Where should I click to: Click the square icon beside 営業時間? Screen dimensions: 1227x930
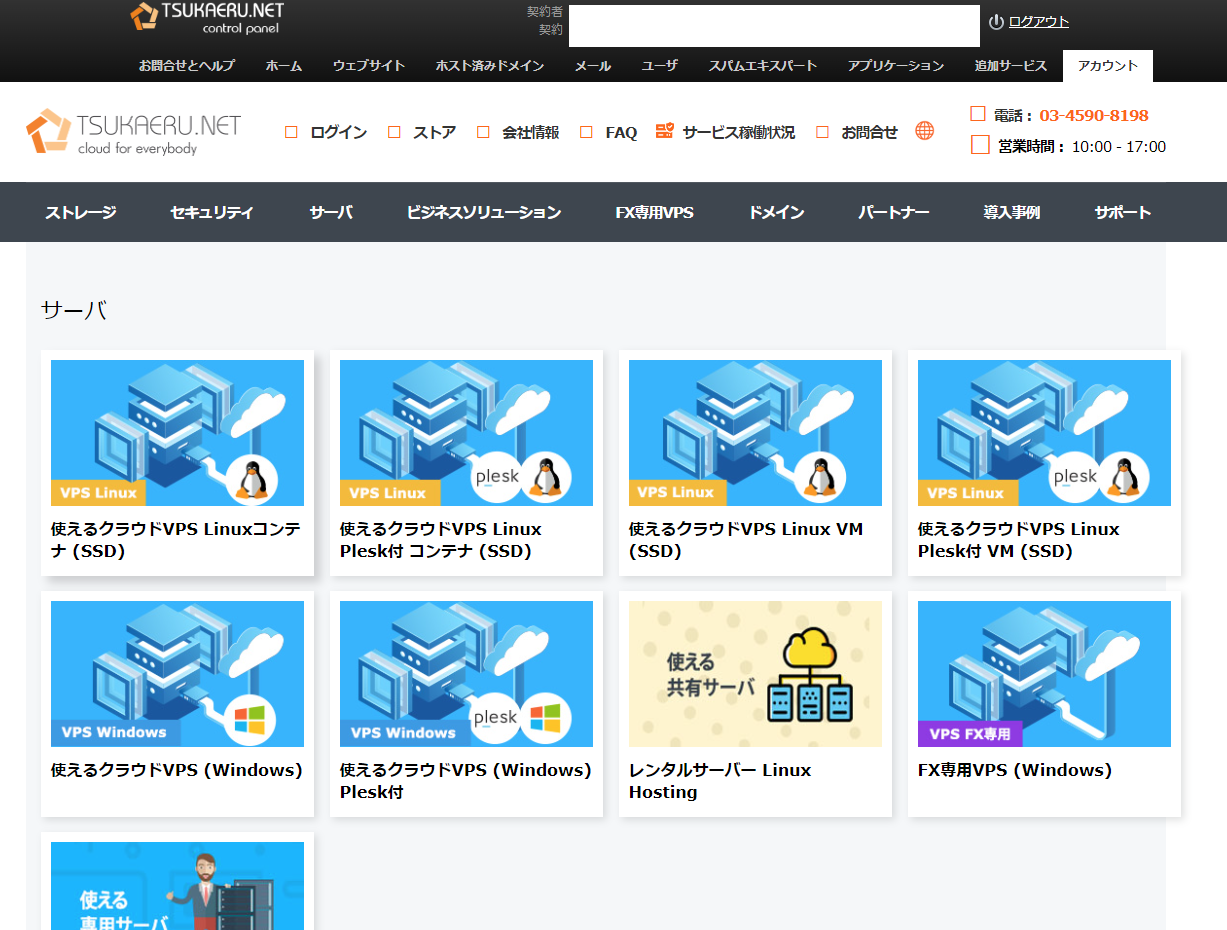[980, 145]
